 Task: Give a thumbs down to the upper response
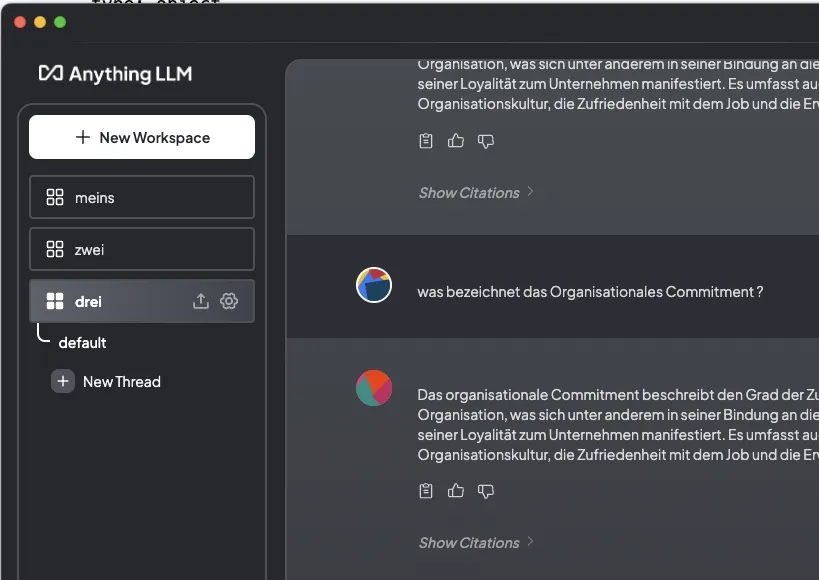coord(486,141)
